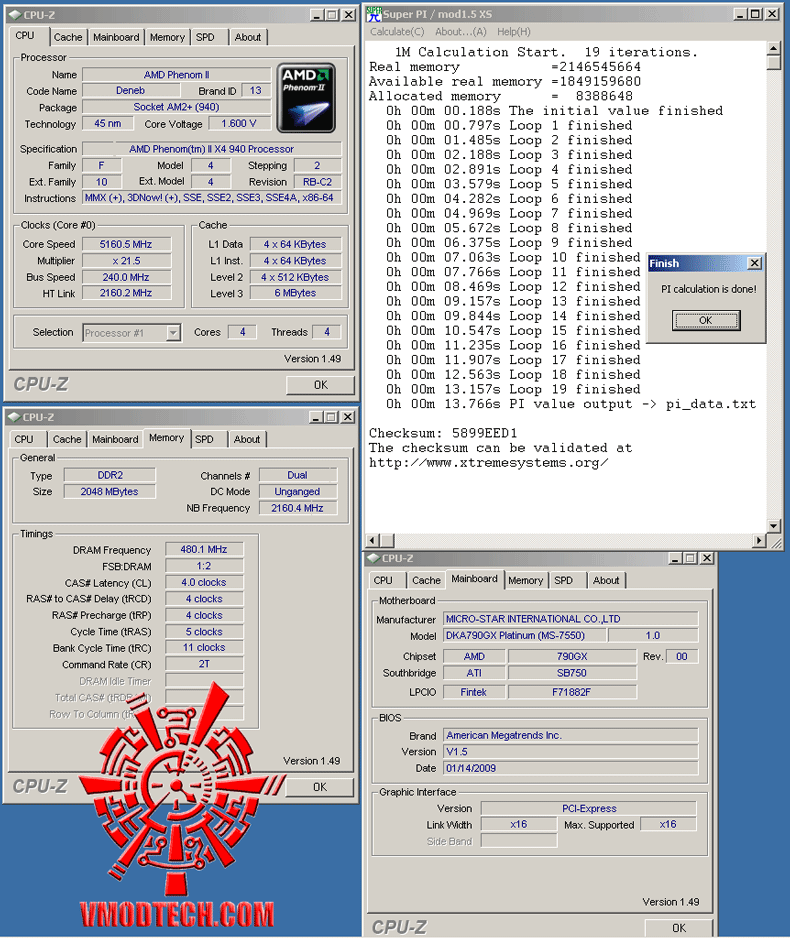Click OK in the CPU tab window
The width and height of the screenshot is (790, 938).
(321, 385)
